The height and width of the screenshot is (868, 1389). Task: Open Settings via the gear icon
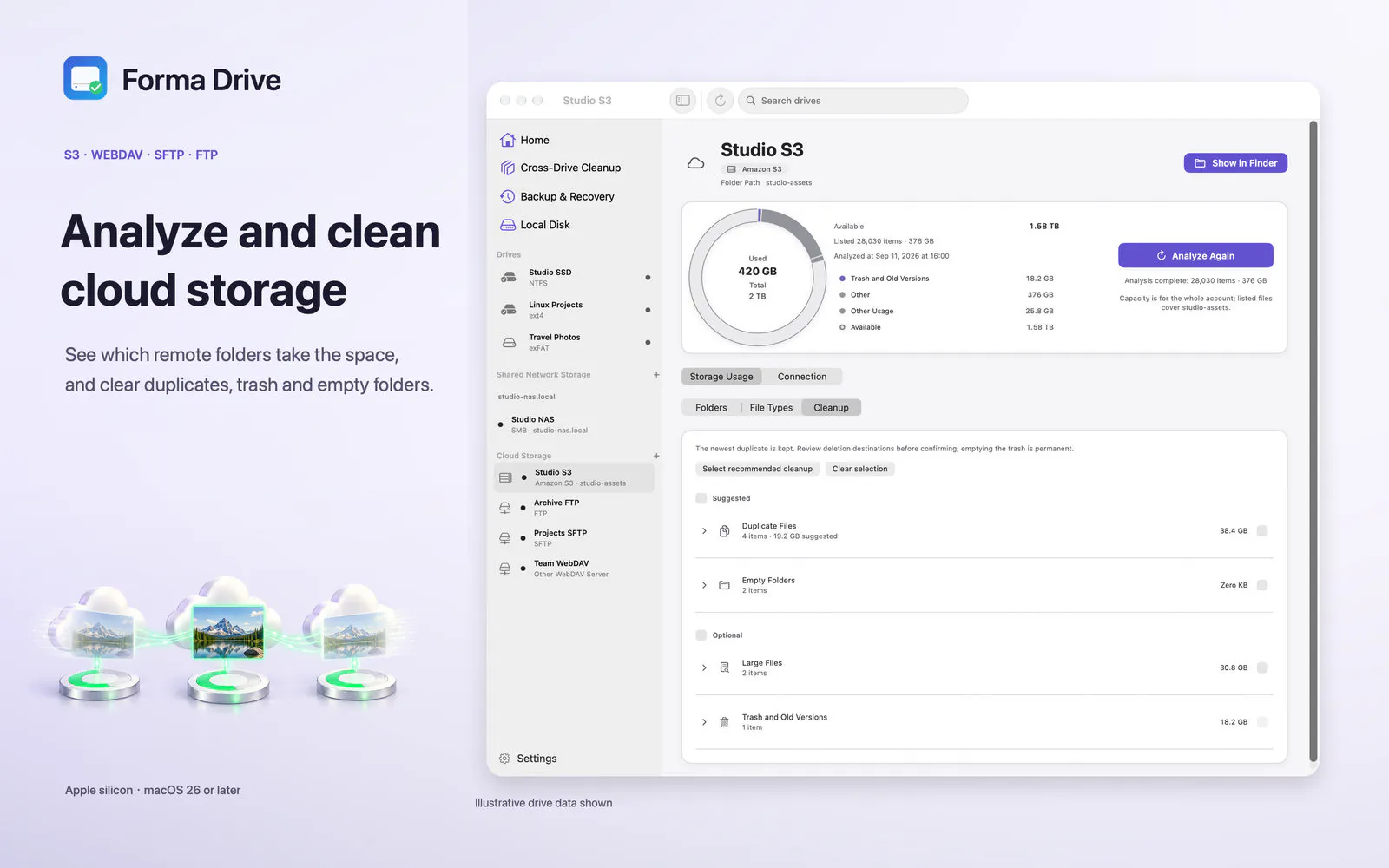click(504, 759)
